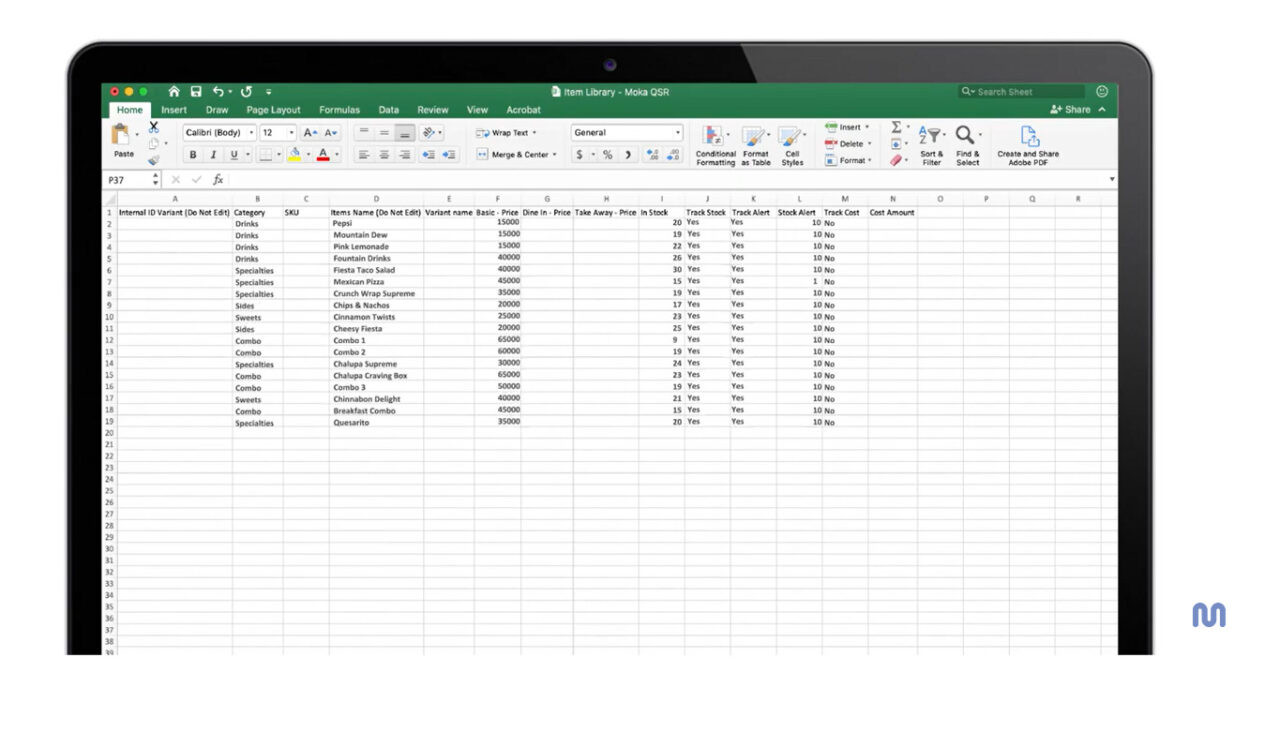Open the Page Layout tab
This screenshot has width=1280, height=747.
tap(273, 110)
